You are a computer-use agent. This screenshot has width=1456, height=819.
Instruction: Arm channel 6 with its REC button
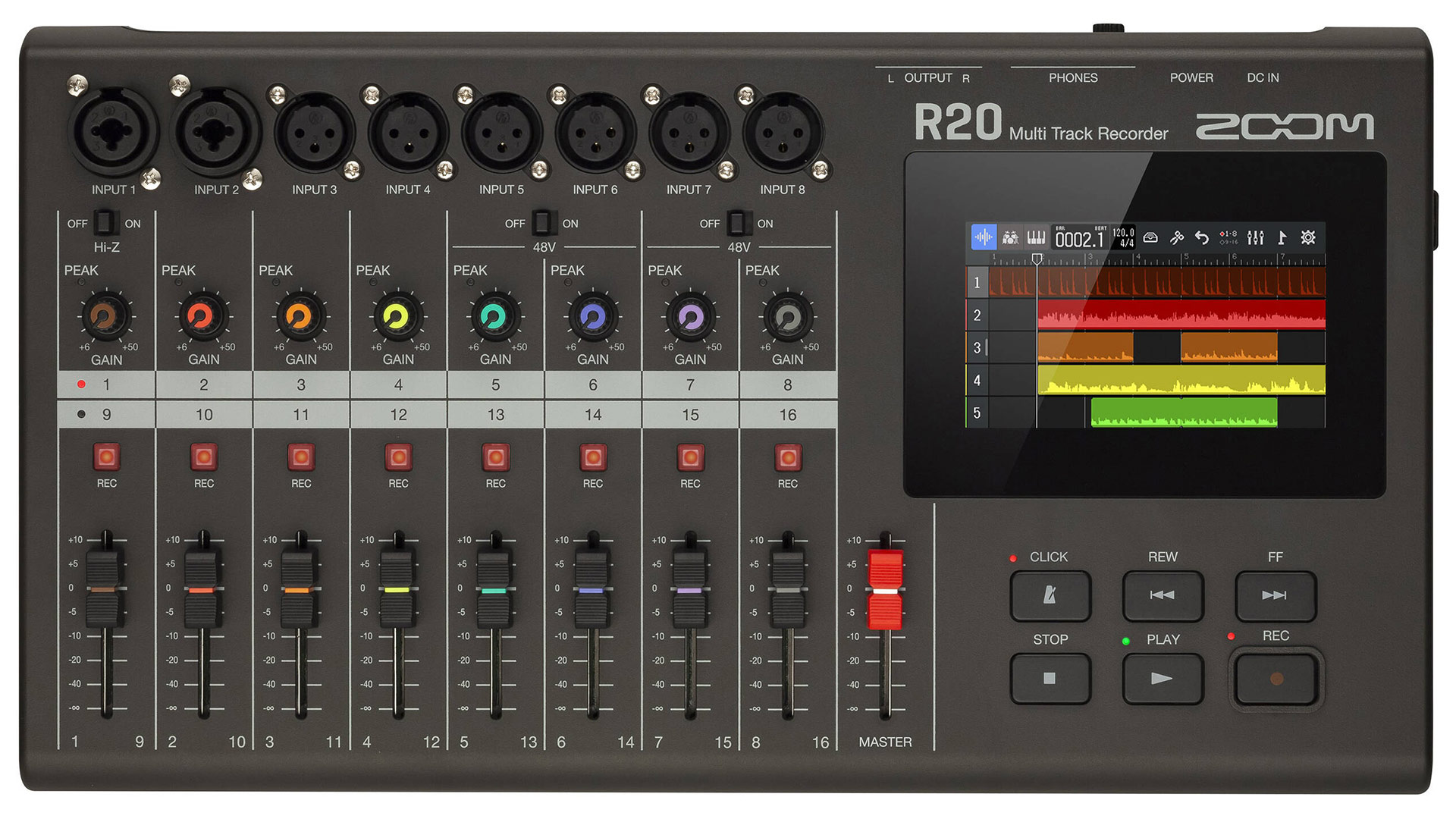tap(593, 457)
